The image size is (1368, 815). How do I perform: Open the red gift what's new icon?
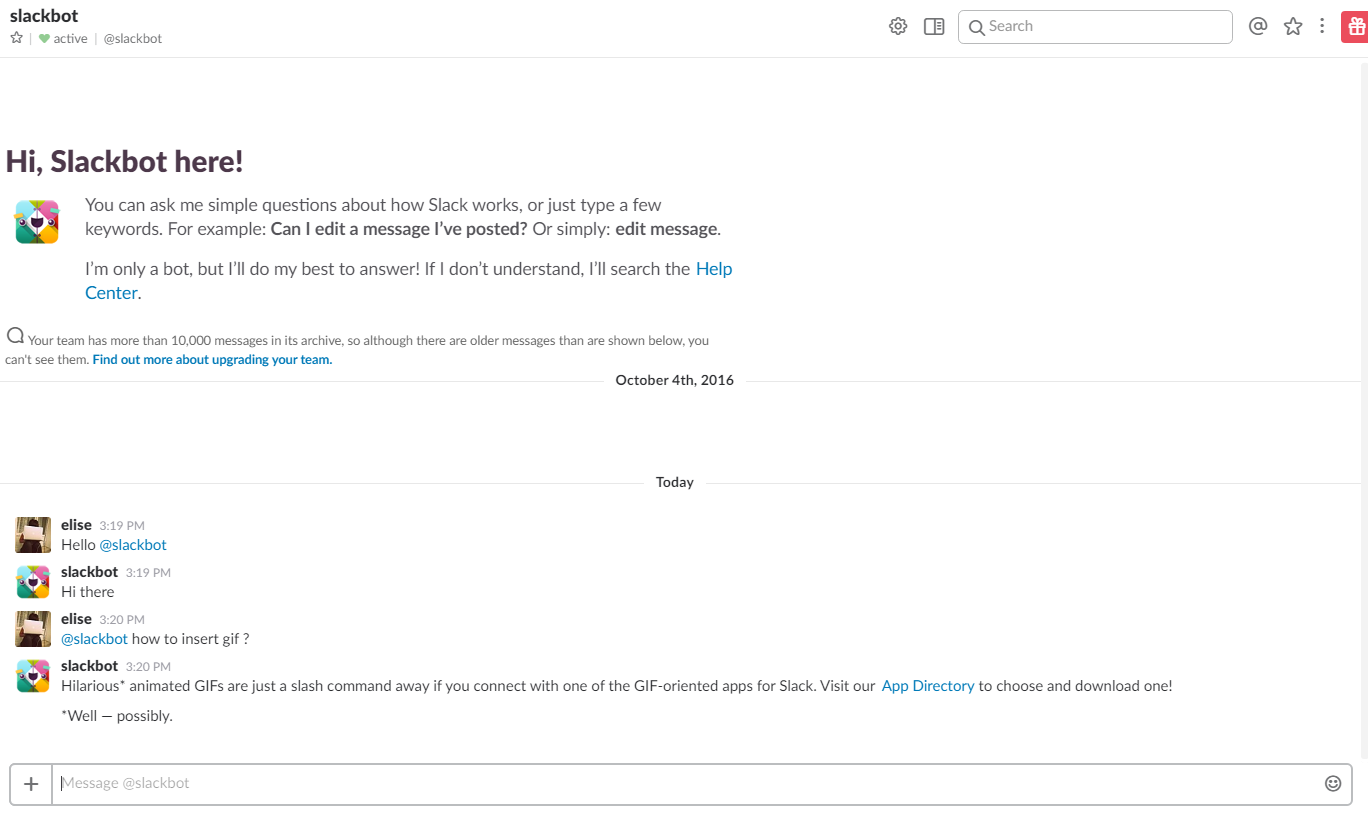1354,27
